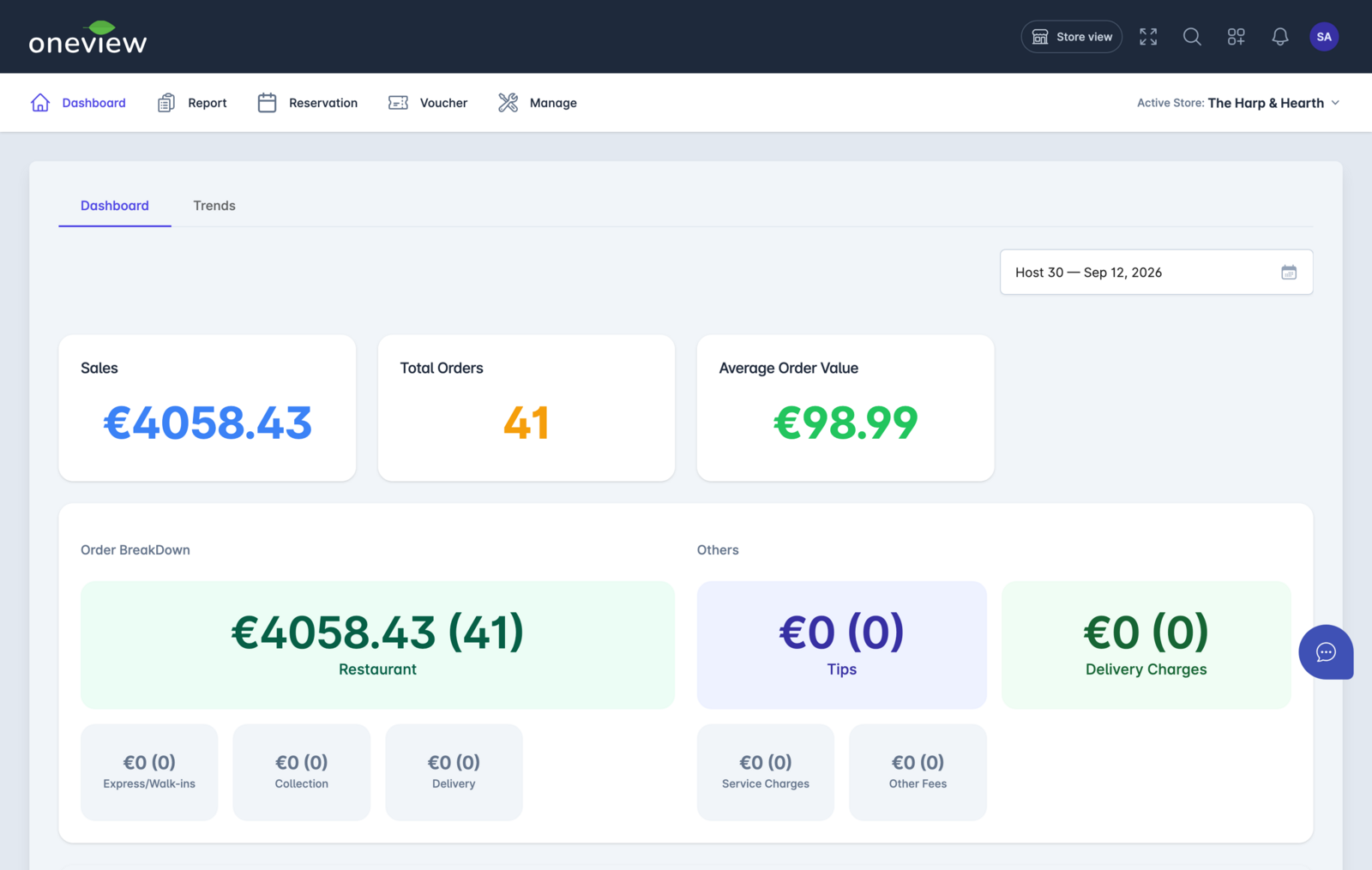Click the Delivery Charges card

coord(1146,645)
